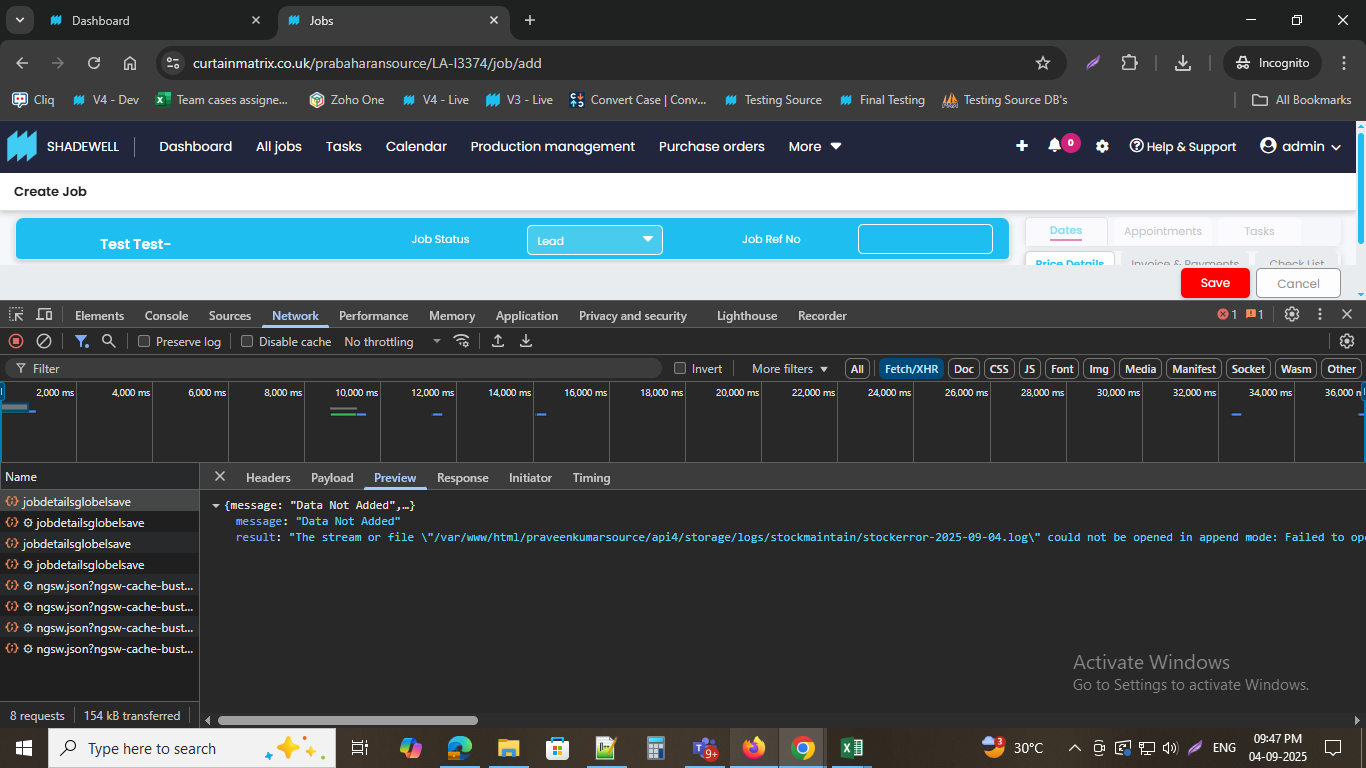Viewport: 1366px width, 768px height.
Task: Tick the Invert filter checkbox
Action: [x=681, y=368]
